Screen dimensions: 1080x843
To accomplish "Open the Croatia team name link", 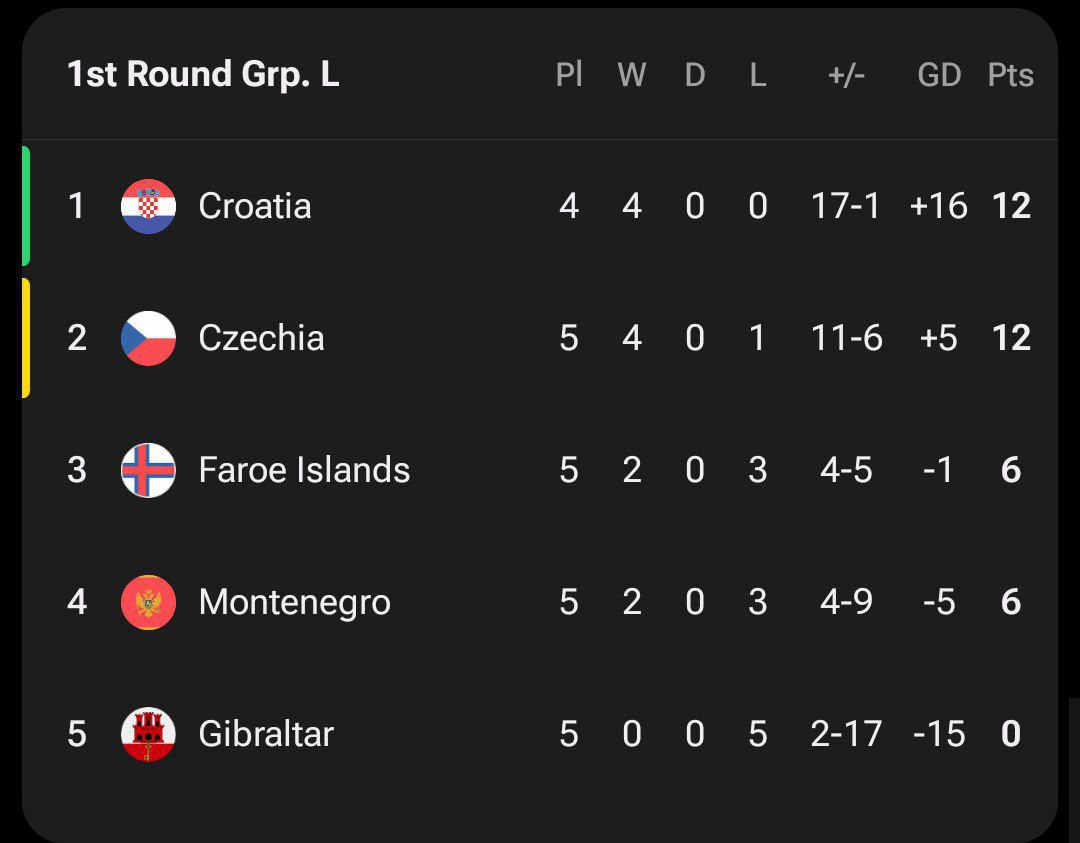I will point(254,206).
